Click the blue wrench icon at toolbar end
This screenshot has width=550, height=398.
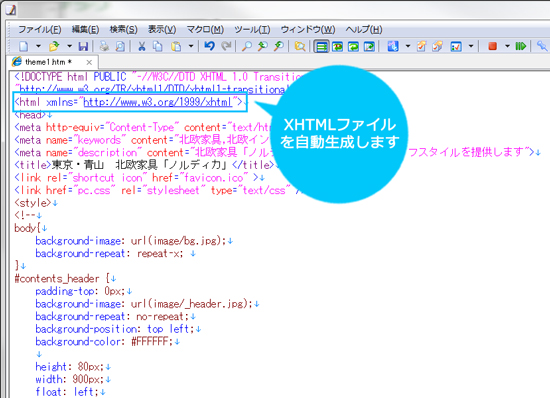tap(542, 46)
